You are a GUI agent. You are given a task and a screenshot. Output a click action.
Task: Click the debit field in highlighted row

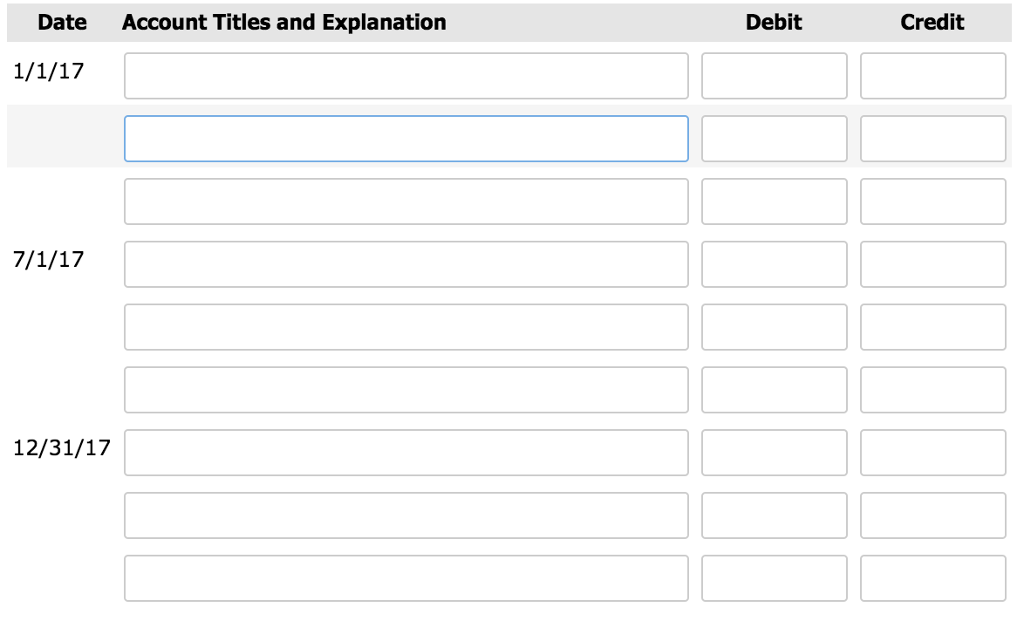tap(774, 139)
